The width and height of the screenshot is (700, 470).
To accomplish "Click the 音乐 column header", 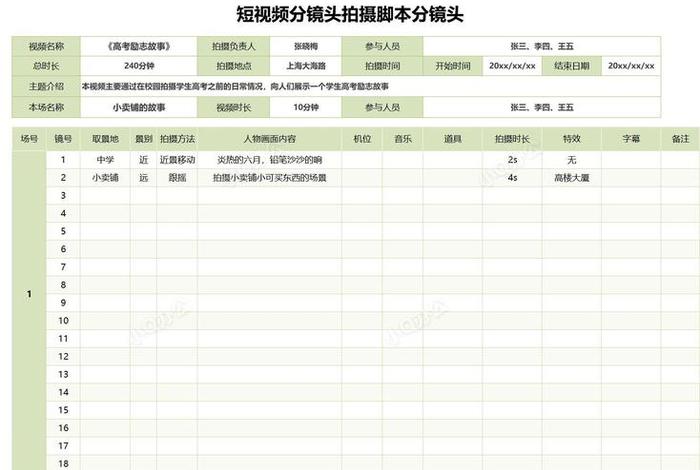I will point(403,139).
